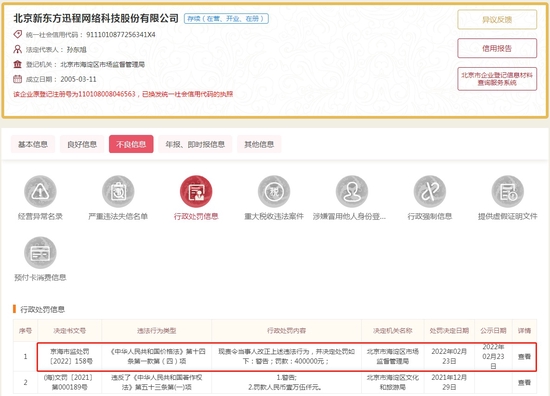Open the 行政强制信息 icon

(x=430, y=192)
